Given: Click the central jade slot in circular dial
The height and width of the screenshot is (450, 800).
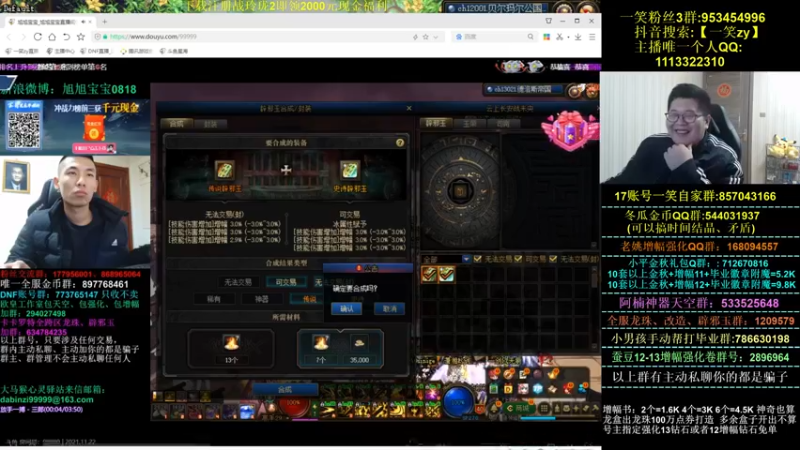Looking at the screenshot, I should coord(461,191).
